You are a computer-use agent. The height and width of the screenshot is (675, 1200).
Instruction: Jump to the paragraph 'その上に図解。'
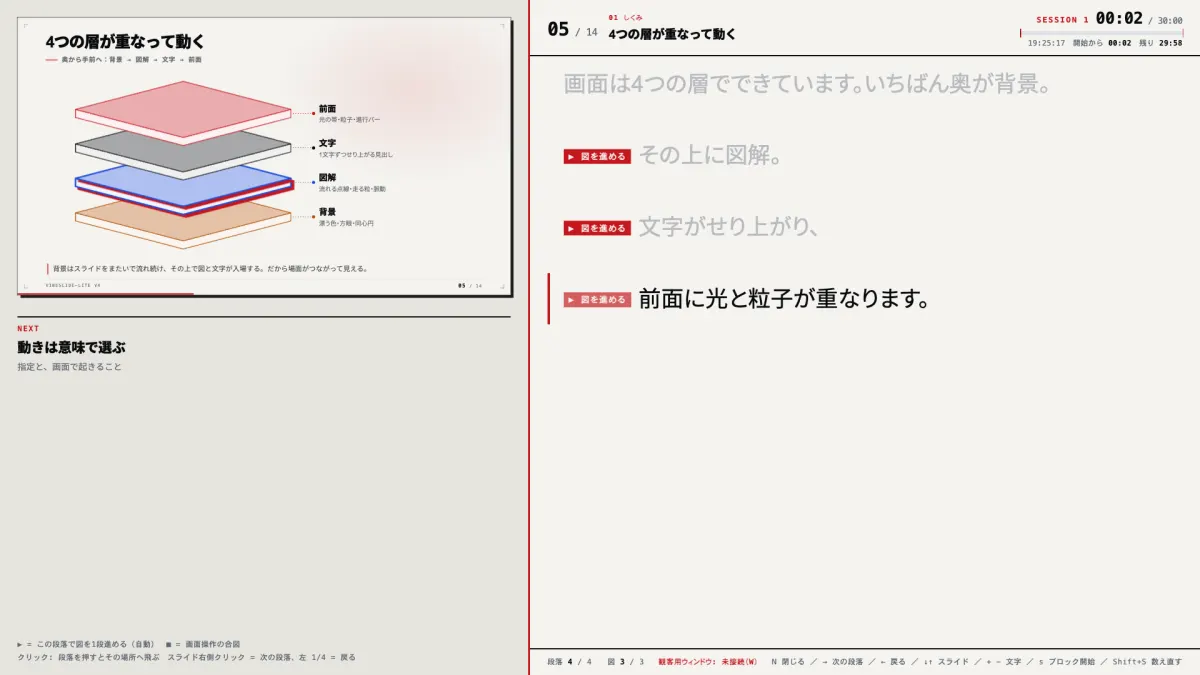tap(709, 156)
